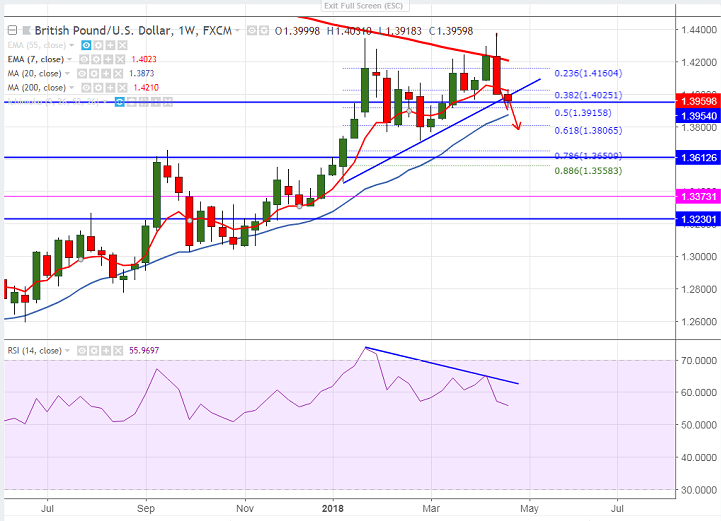
Task: Click the red 1.39598 current price label
Action: coord(698,101)
